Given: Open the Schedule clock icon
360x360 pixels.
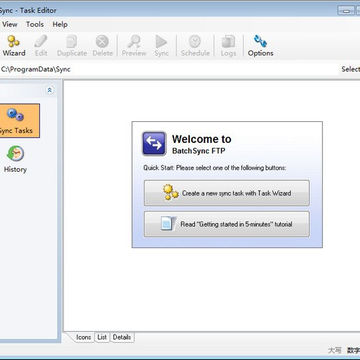Looking at the screenshot, I should click(195, 46).
